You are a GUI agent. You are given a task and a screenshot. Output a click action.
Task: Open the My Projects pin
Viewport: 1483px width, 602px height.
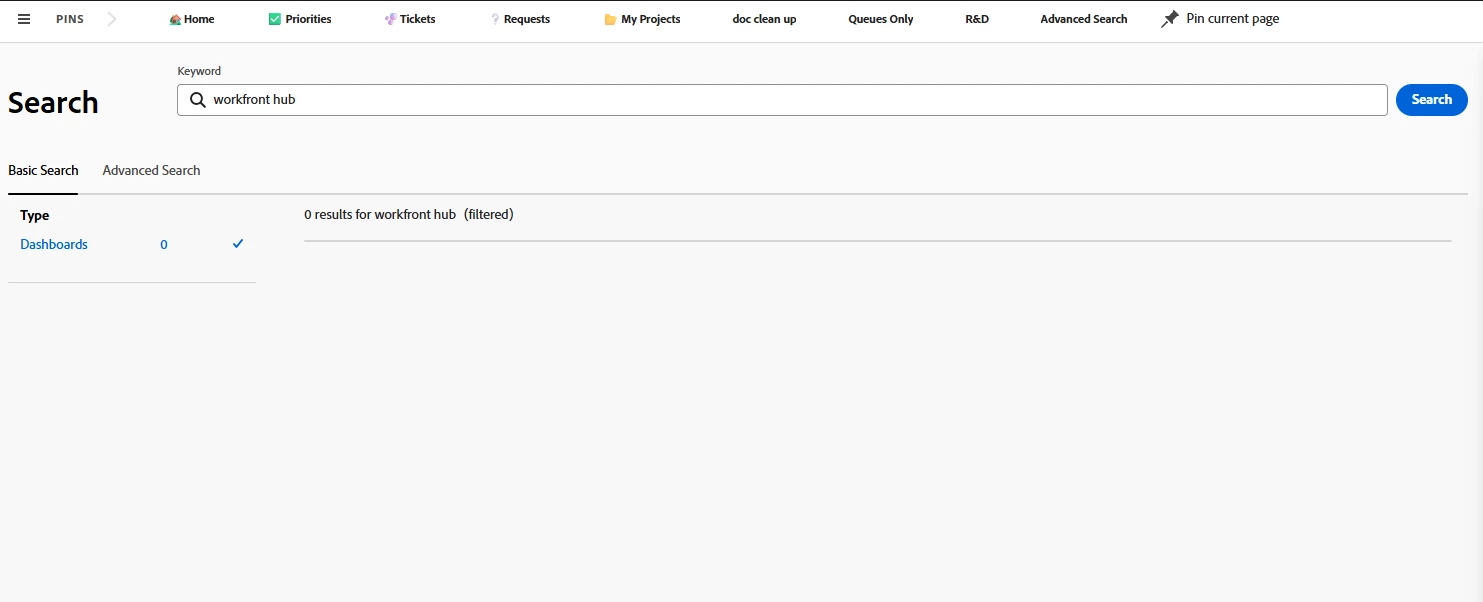pos(642,19)
